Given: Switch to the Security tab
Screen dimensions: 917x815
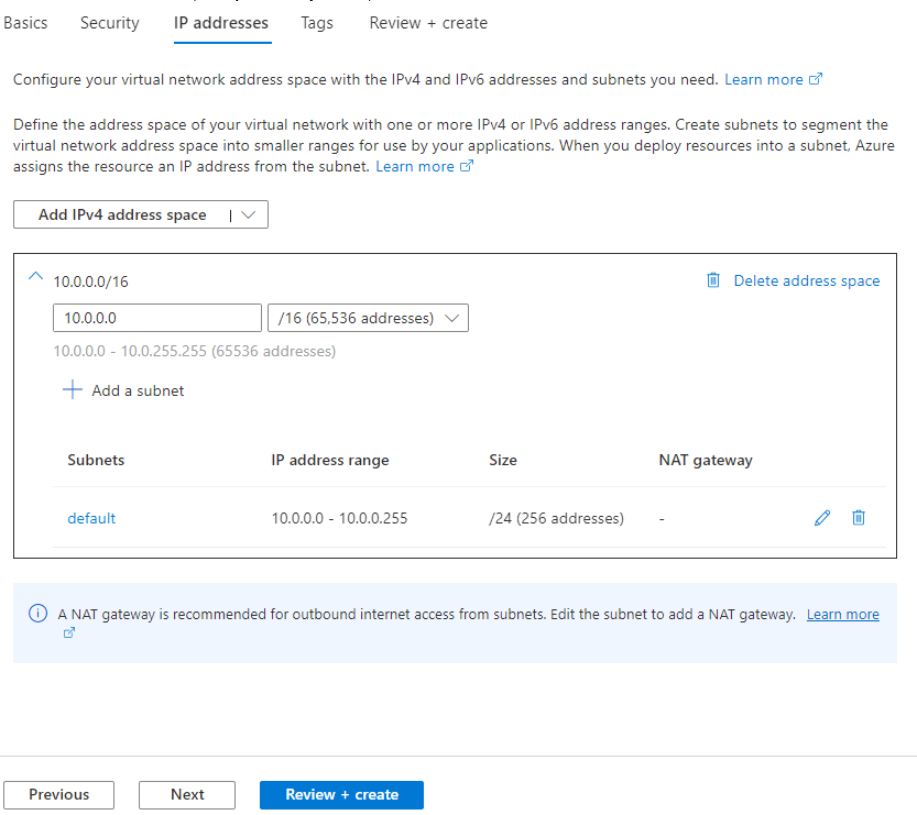Looking at the screenshot, I should click(110, 23).
